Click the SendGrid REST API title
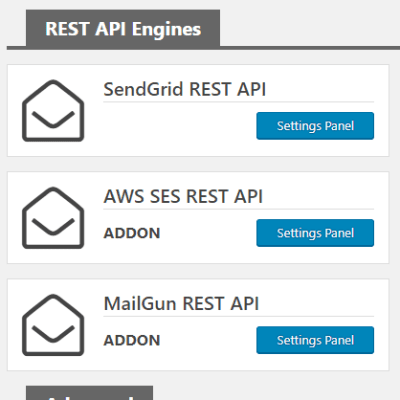Viewport: 400px width, 400px height. [x=185, y=89]
